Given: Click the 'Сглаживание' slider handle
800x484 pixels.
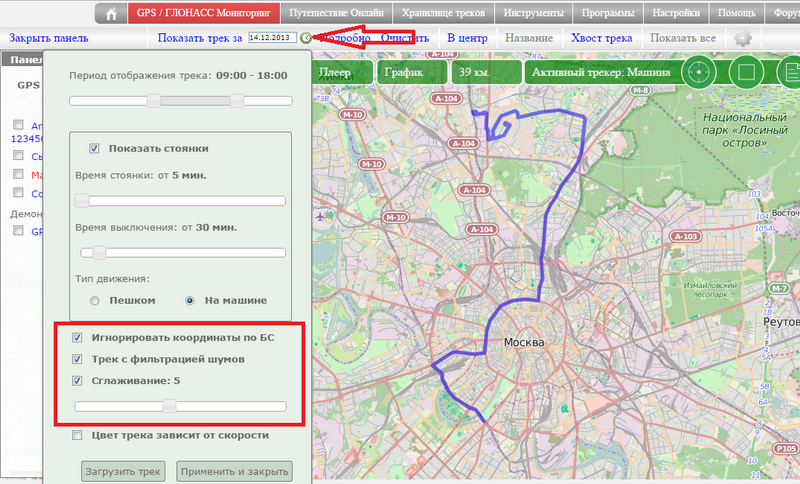Looking at the screenshot, I should pos(170,406).
